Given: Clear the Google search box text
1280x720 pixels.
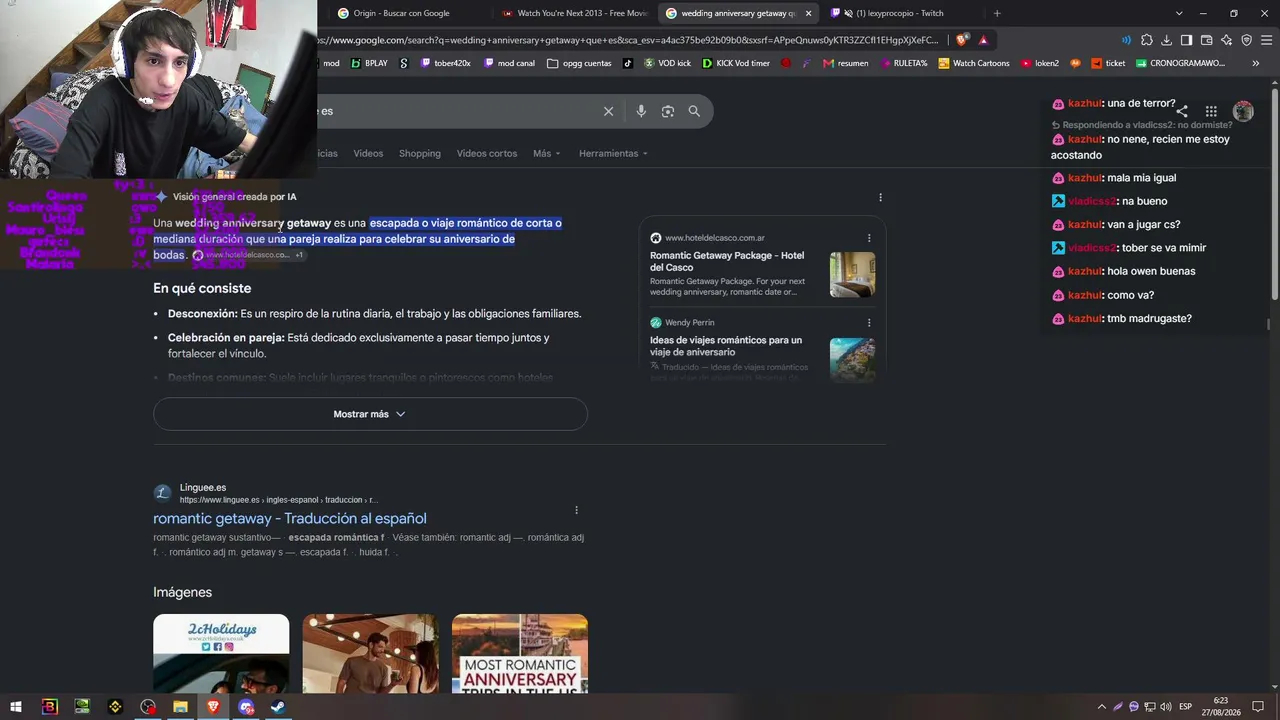Looking at the screenshot, I should tap(608, 111).
